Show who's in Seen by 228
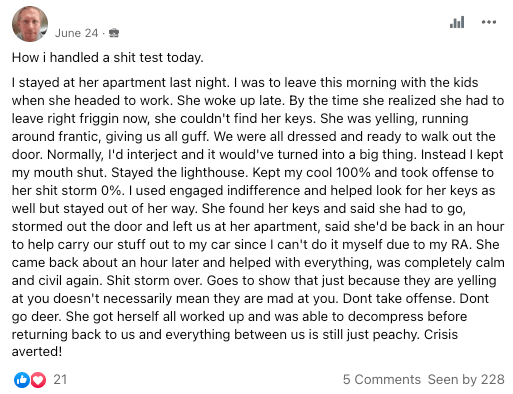The image size is (513, 394). coord(466,380)
